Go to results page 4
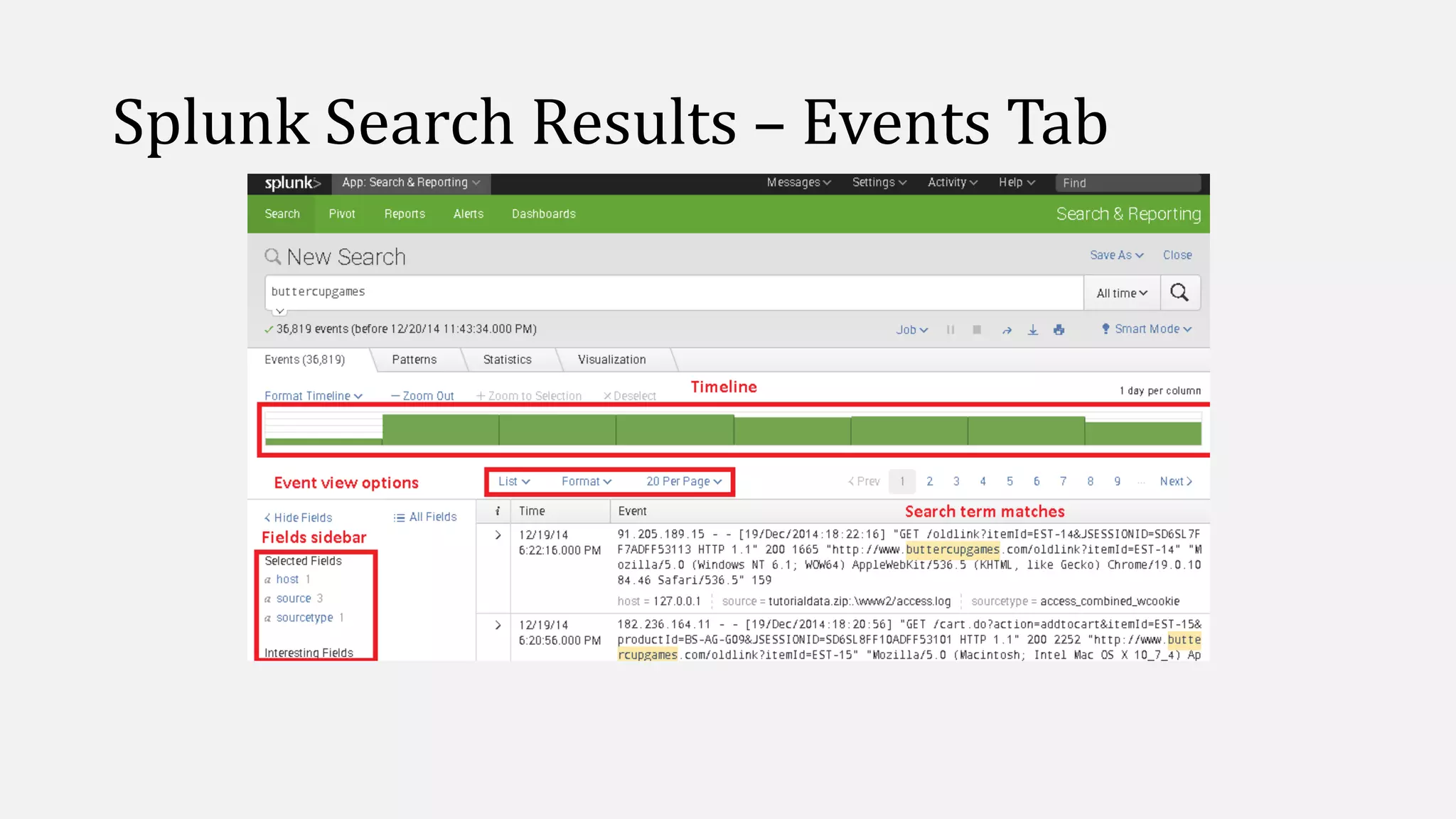Viewport: 1456px width, 819px height. coord(983,481)
